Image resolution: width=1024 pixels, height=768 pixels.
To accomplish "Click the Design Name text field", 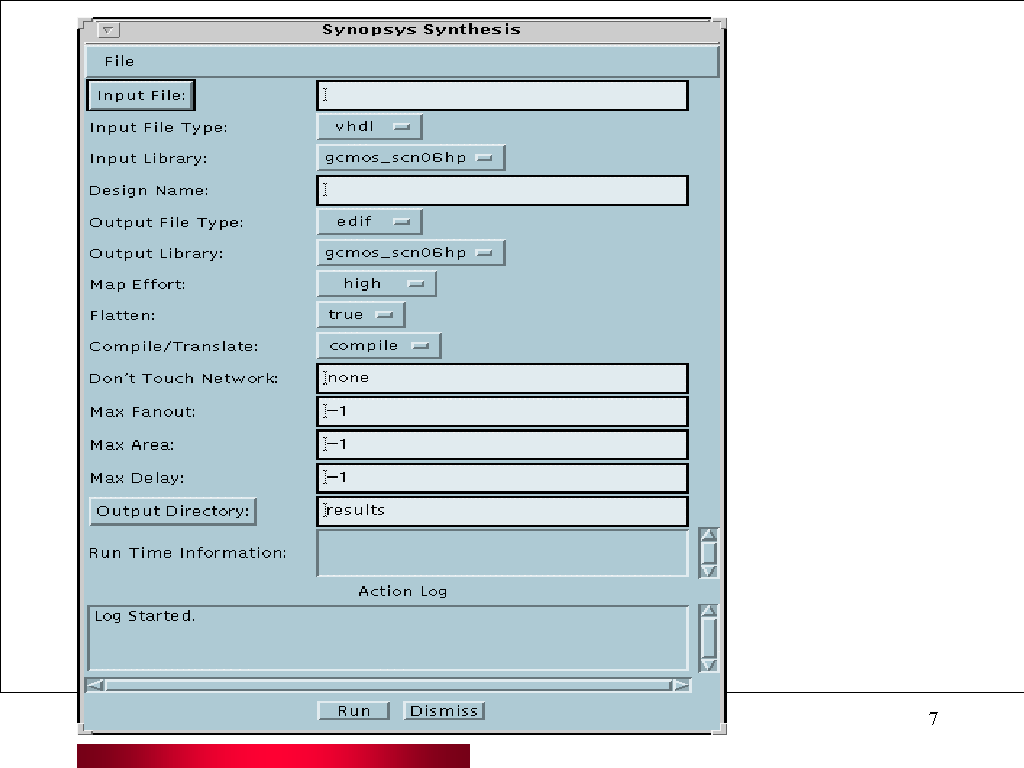I will click(502, 190).
